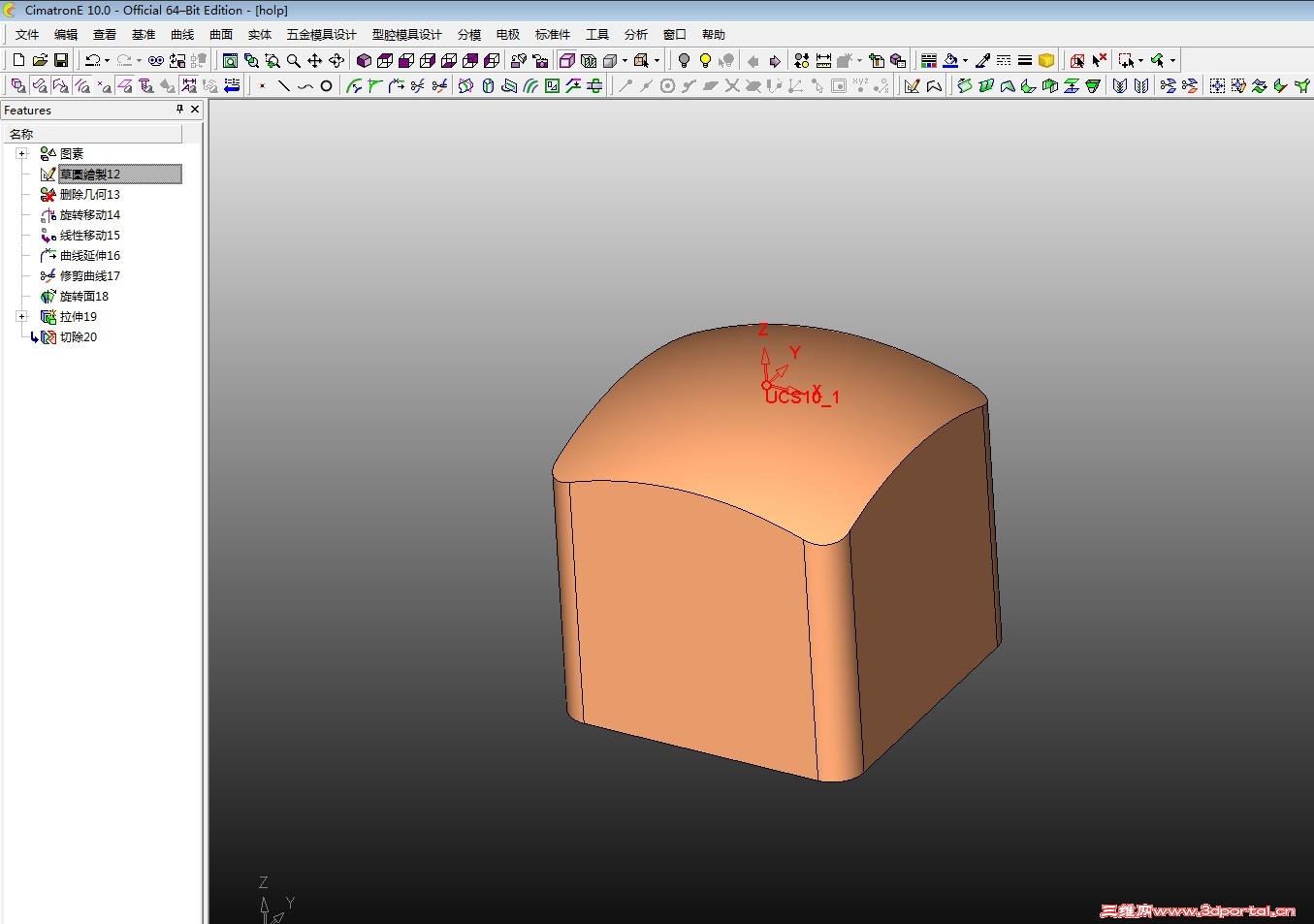1314x924 pixels.
Task: Toggle shaded-with-edges display mode
Action: pyautogui.click(x=567, y=60)
